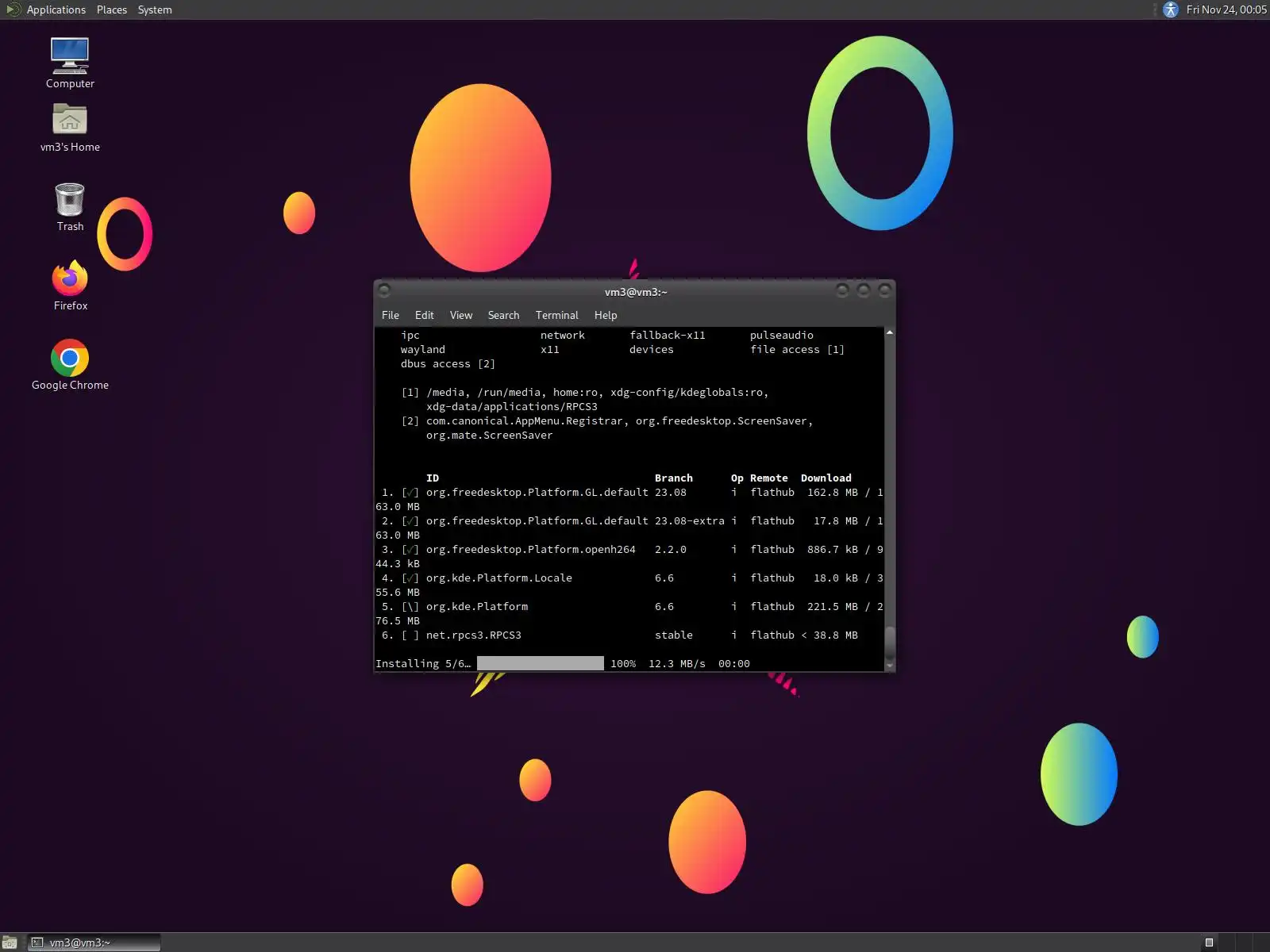
Task: Click the "stable" branch of net.rpcs3.RPCS3
Action: pos(674,635)
